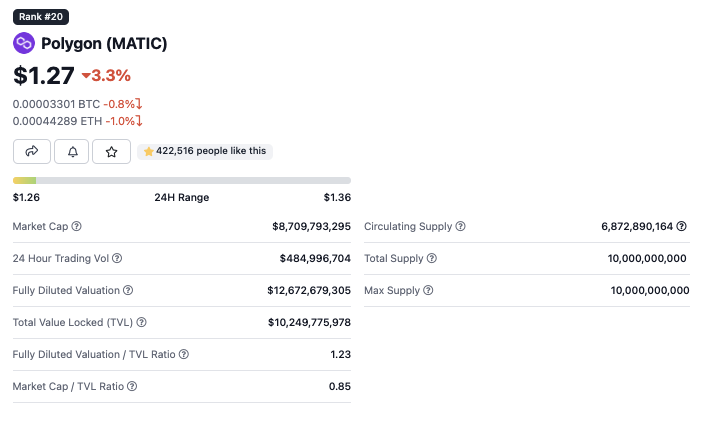Select Polygon (MATIC) heading
This screenshot has height=423, width=707.
104,43
